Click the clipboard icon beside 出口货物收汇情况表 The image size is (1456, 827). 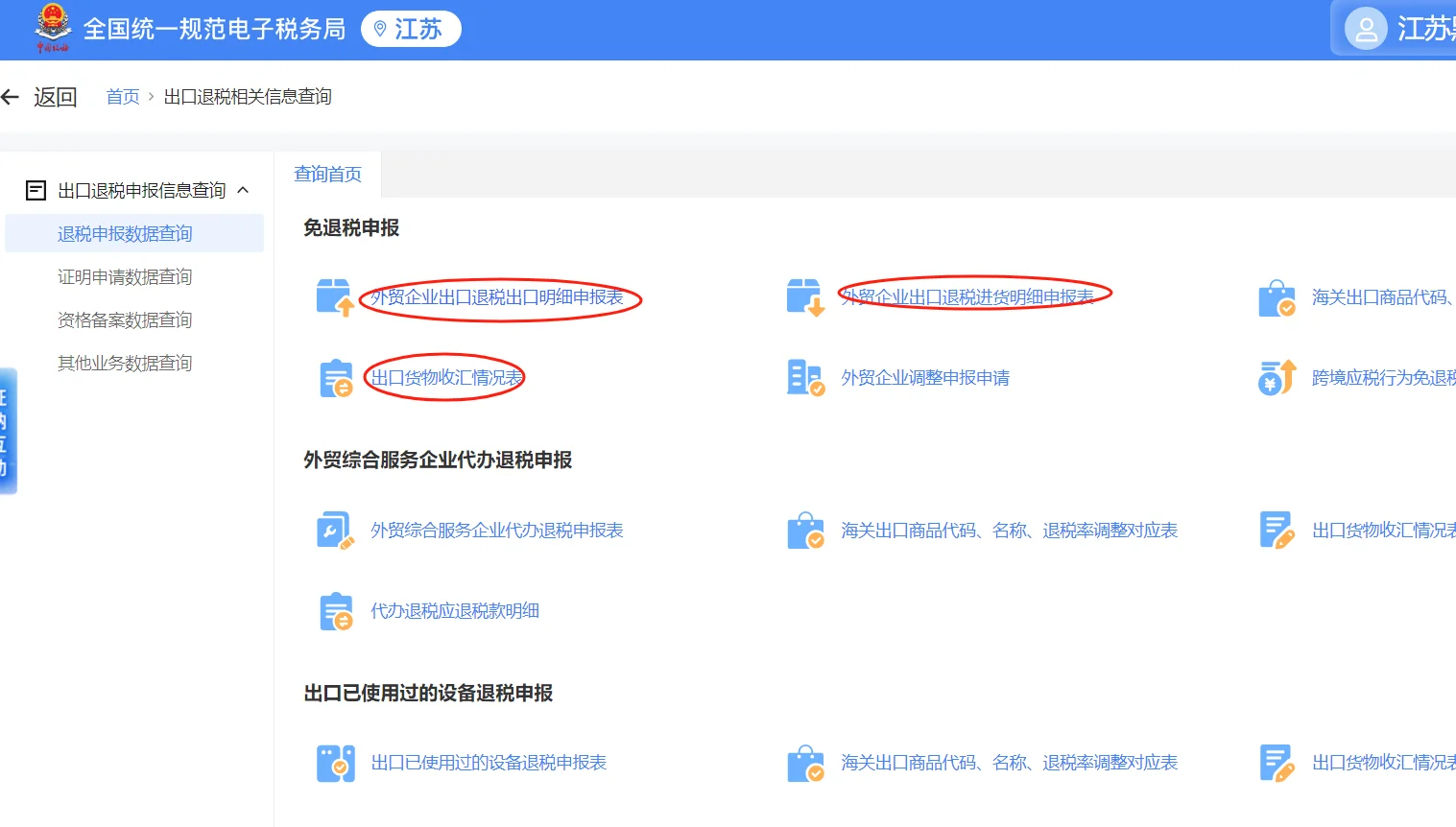333,377
